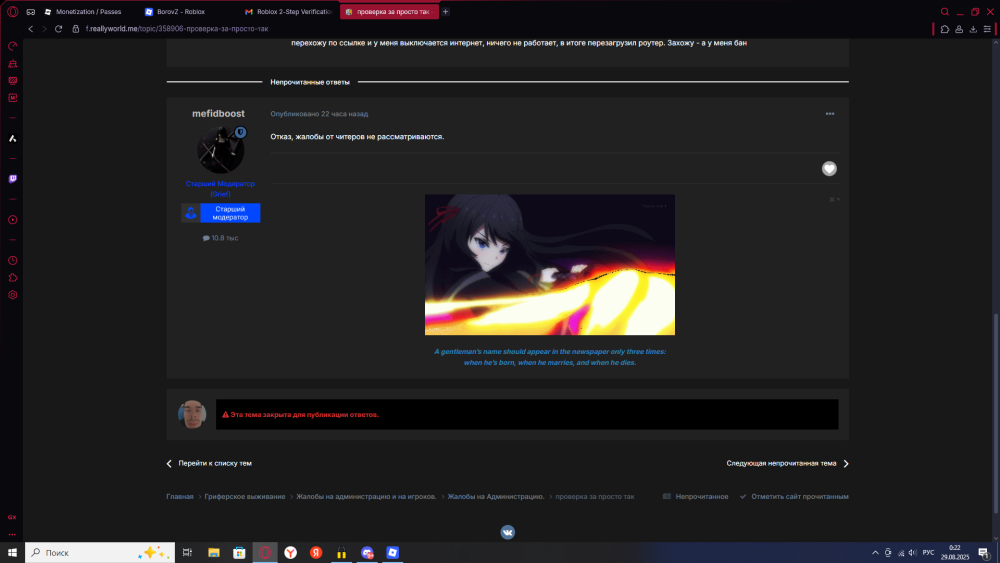This screenshot has height=563, width=1000.
Task: Open mefidboost user profile name link
Action: pos(218,113)
